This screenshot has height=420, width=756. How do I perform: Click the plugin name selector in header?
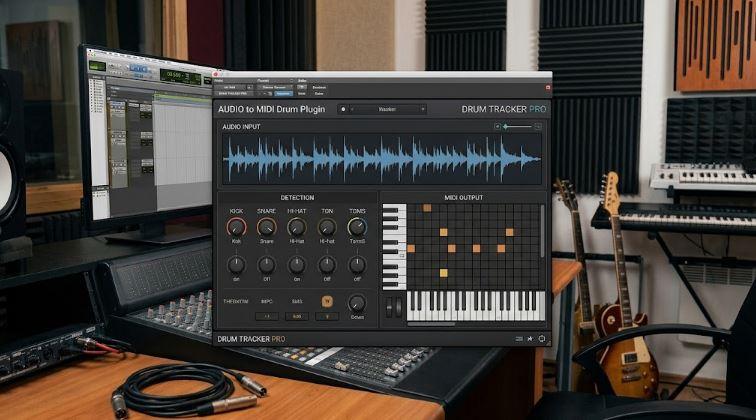click(x=235, y=93)
